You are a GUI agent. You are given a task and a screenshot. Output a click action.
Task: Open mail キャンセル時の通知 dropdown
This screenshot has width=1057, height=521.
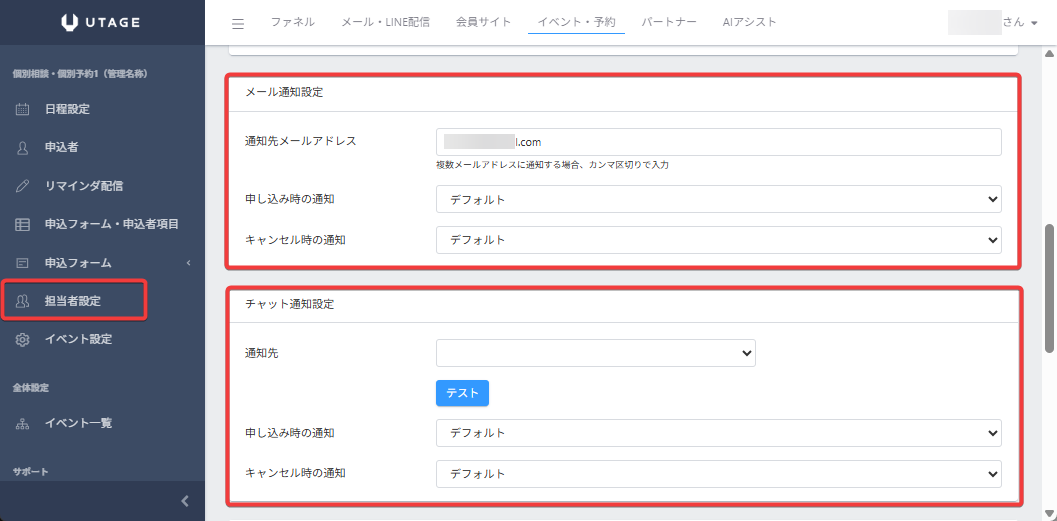click(718, 240)
